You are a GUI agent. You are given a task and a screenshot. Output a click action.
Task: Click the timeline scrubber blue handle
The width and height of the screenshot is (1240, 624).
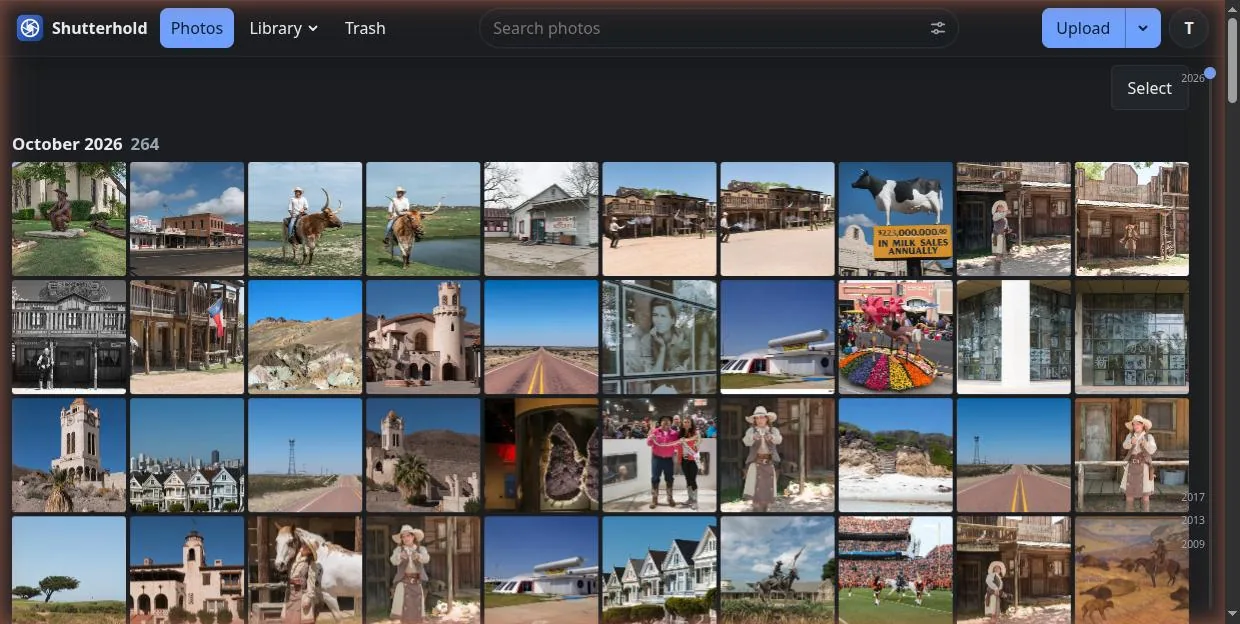click(1210, 73)
